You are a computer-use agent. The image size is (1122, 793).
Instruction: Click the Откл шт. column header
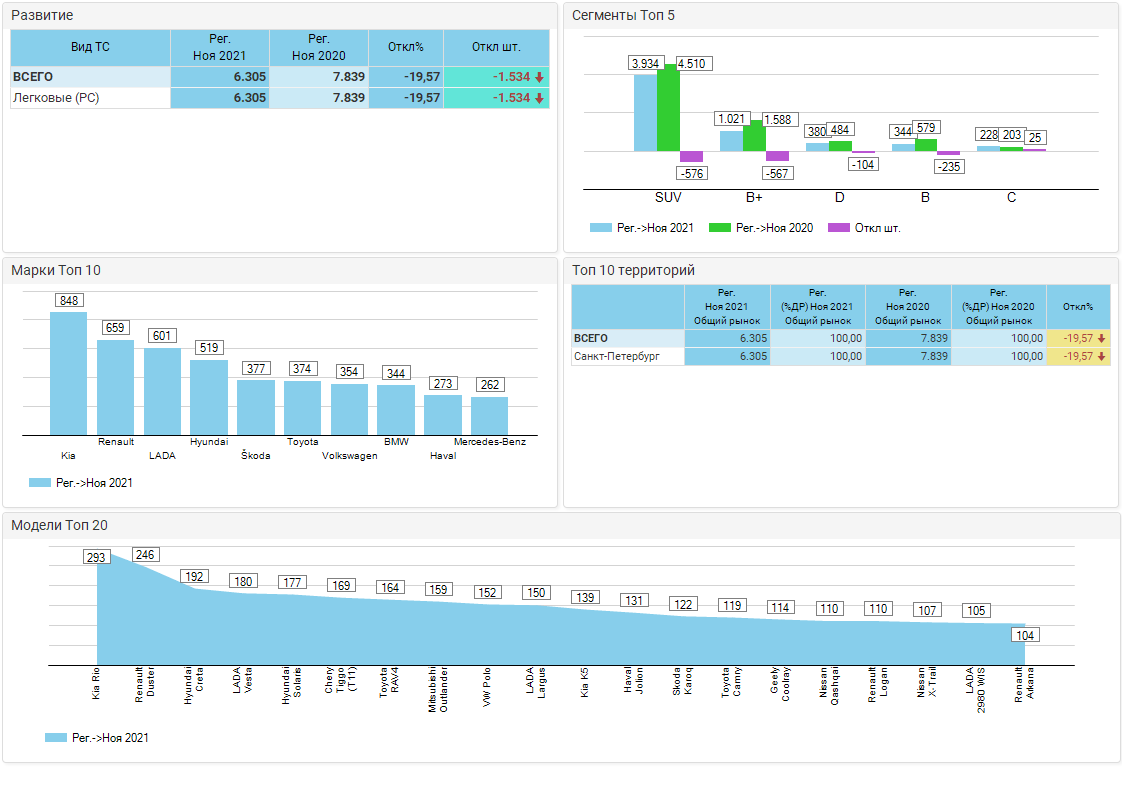coord(496,47)
